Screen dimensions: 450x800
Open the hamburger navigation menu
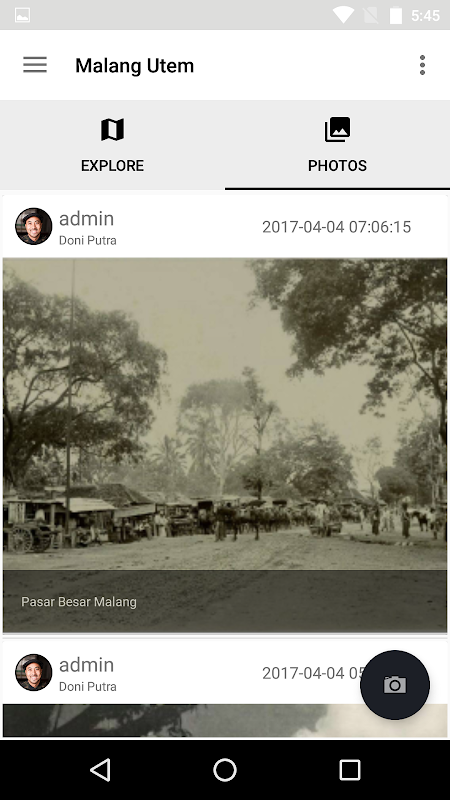click(35, 65)
